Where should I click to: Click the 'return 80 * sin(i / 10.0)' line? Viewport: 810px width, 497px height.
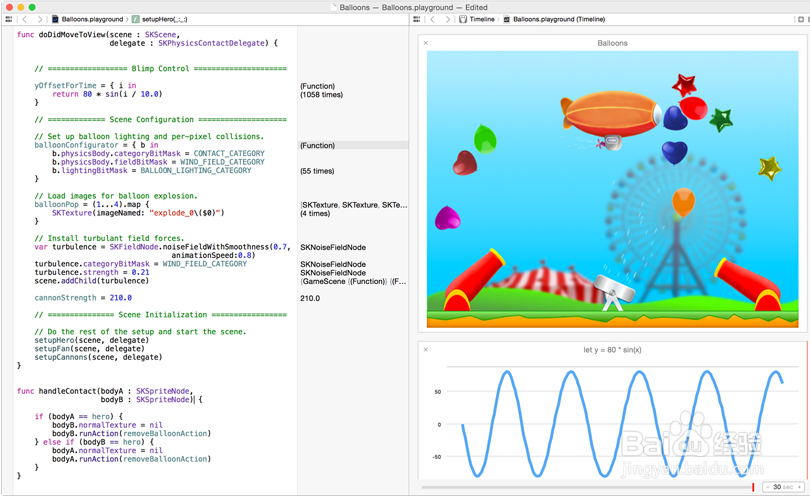[107, 94]
